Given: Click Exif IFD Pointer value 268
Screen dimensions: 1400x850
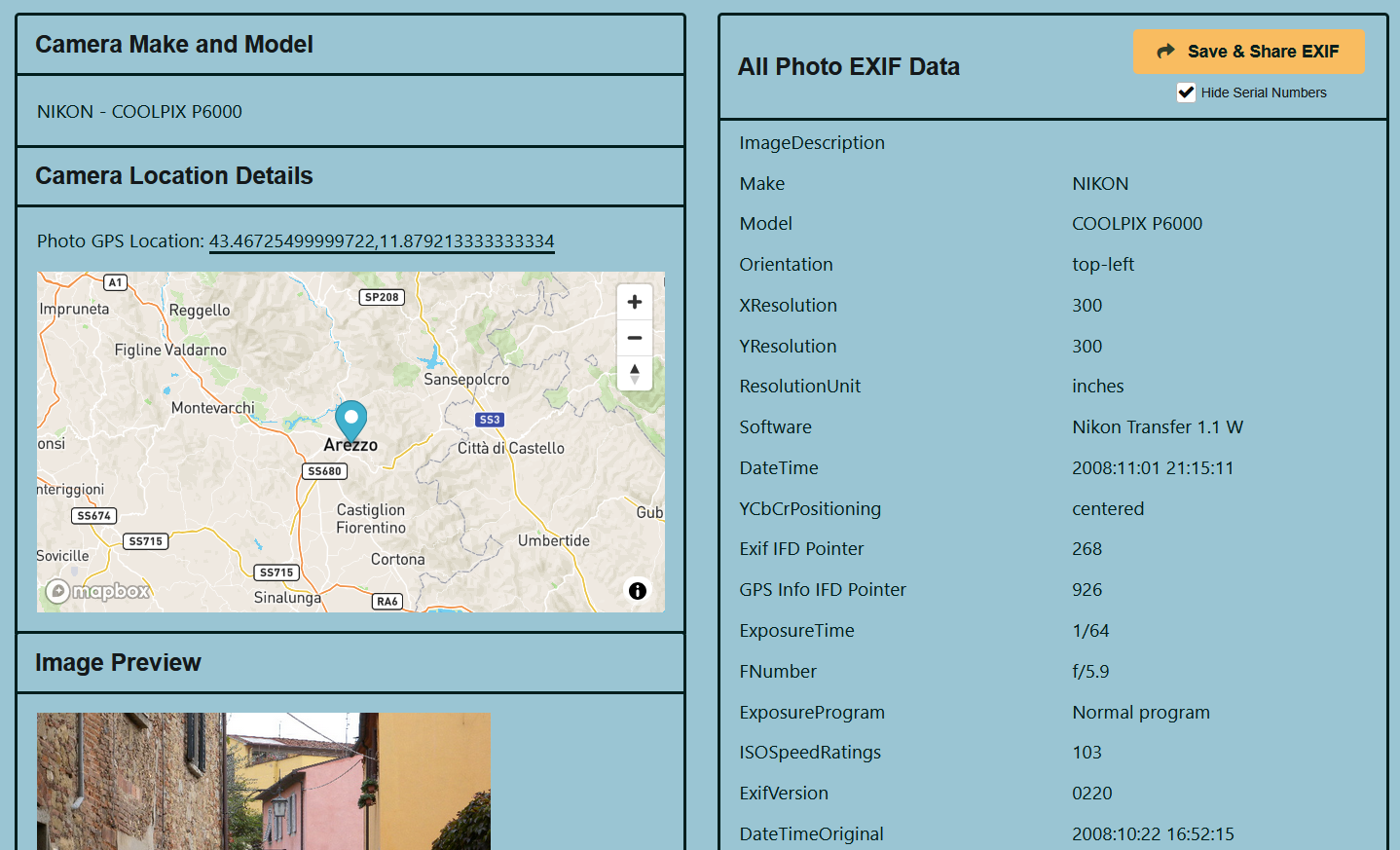Looking at the screenshot, I should [x=1087, y=549].
